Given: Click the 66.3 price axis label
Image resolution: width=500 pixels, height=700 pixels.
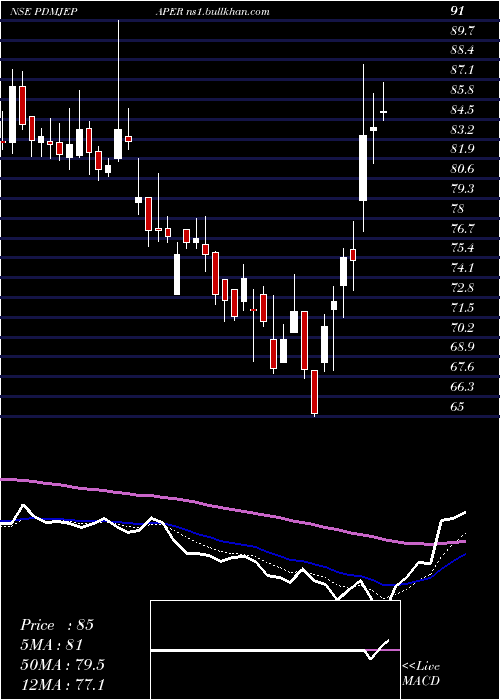Looking at the screenshot, I should point(462,387).
